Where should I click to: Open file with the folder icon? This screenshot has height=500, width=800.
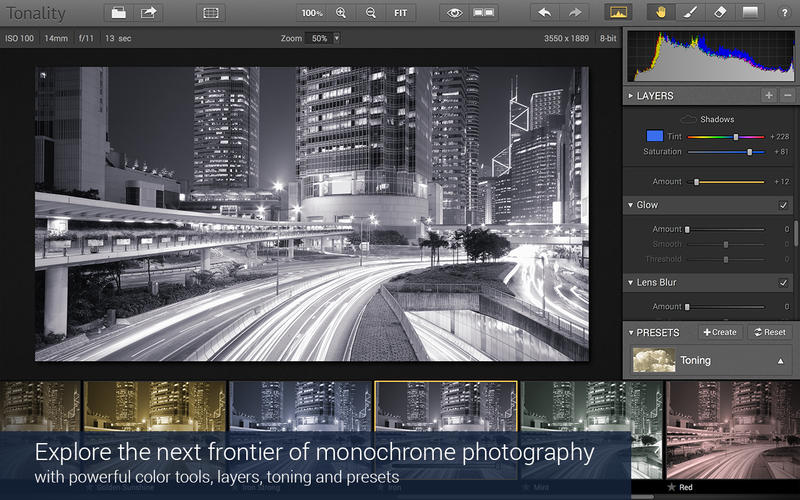coord(118,13)
